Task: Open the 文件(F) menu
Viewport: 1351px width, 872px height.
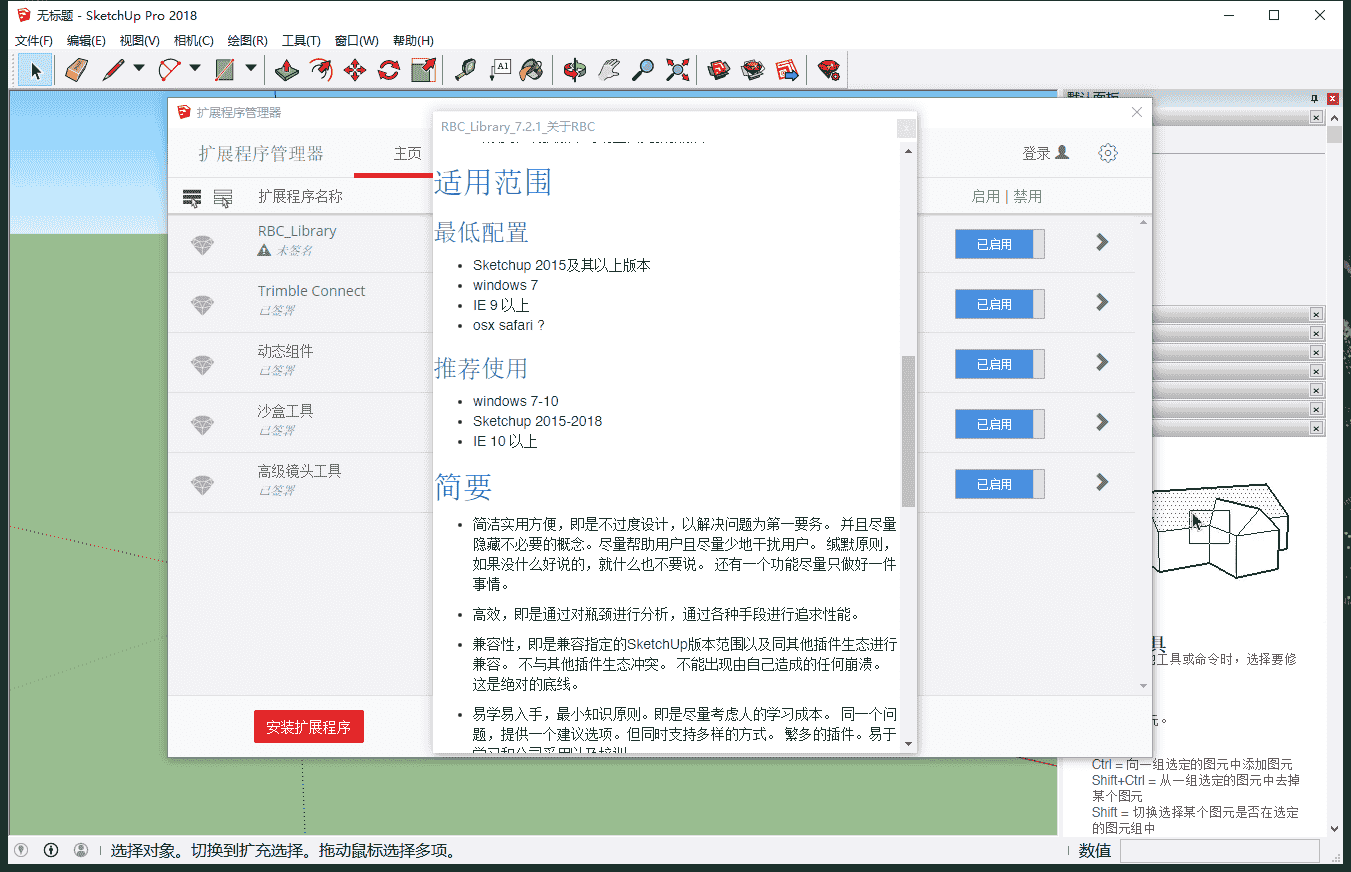Action: [34, 41]
